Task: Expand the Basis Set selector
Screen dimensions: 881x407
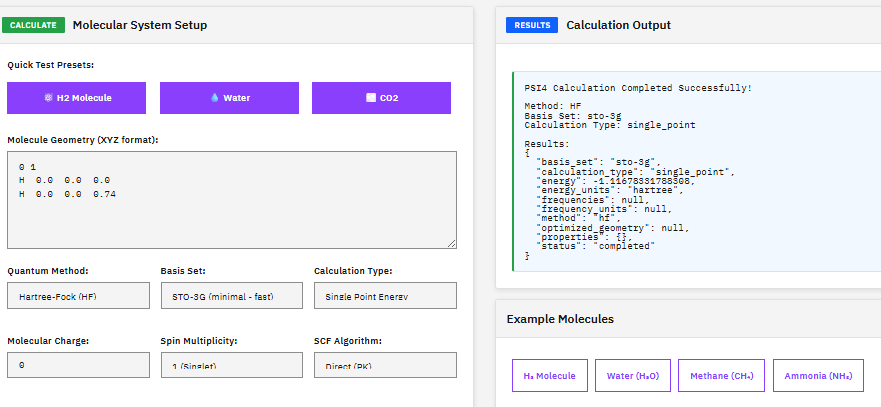Action: pos(231,296)
